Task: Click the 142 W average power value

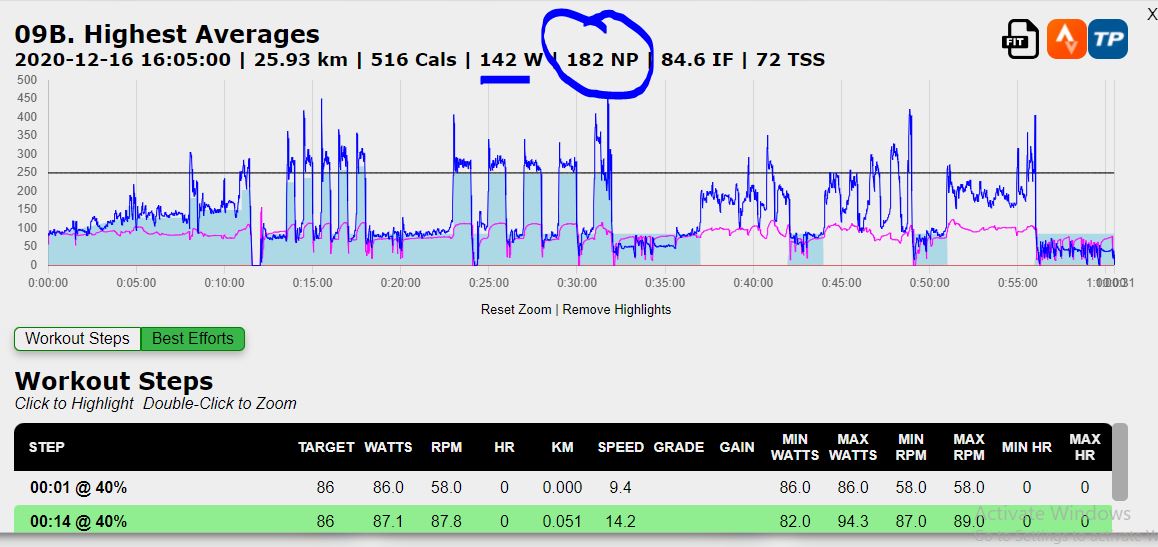Action: (x=511, y=60)
